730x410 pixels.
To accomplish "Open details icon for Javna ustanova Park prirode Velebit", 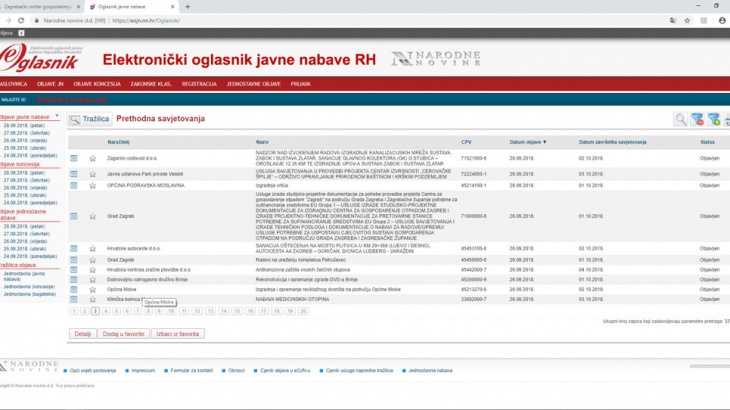I will tap(74, 174).
